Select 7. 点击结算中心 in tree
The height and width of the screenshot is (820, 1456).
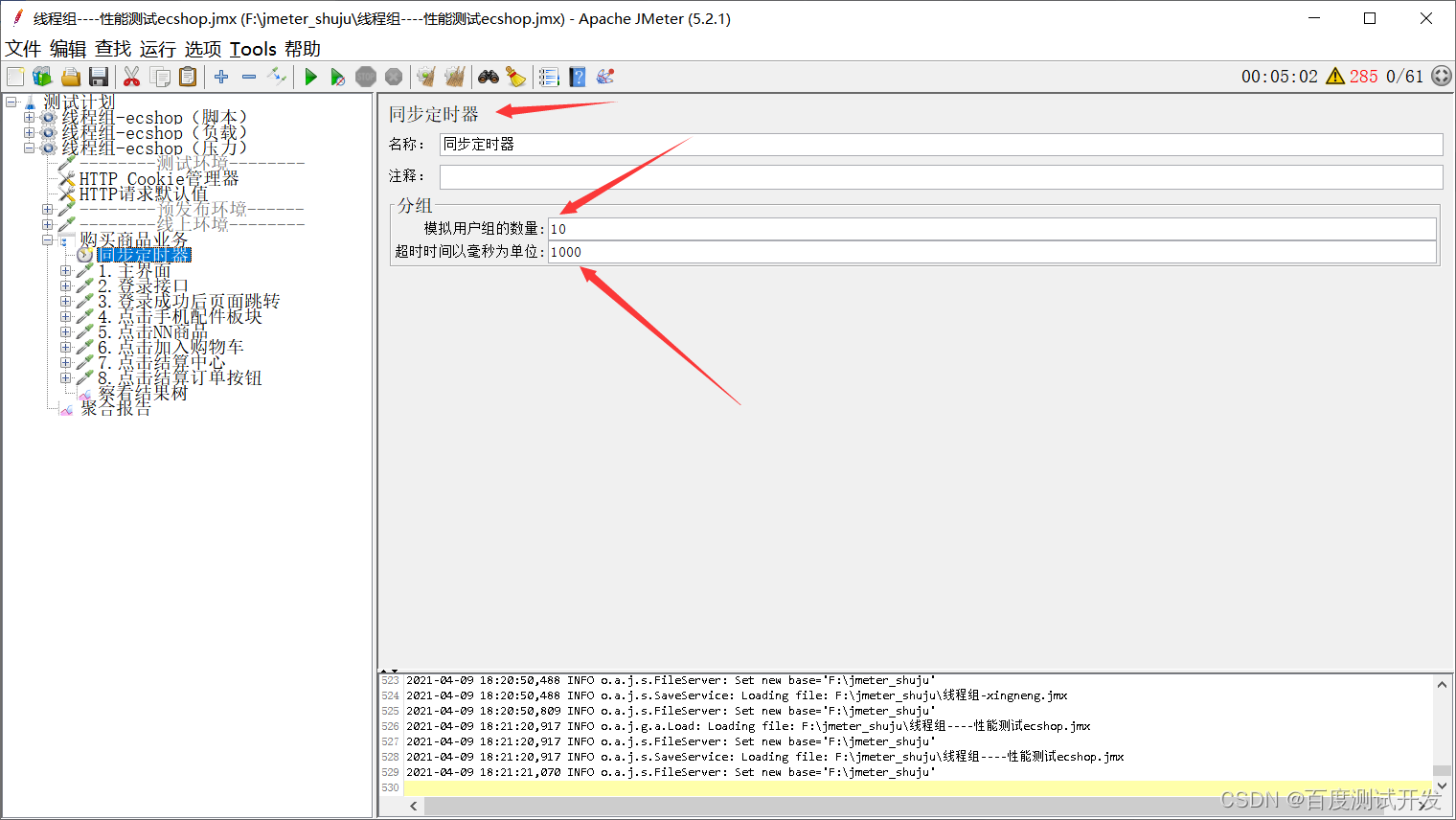(x=161, y=363)
